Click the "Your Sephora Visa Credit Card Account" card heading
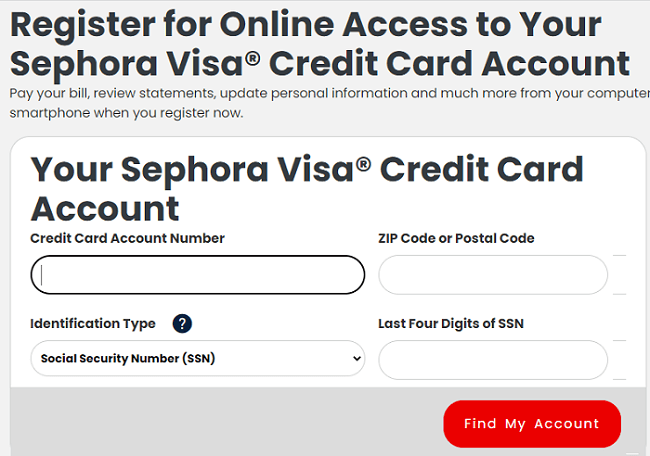Image resolution: width=650 pixels, height=456 pixels. point(307,189)
